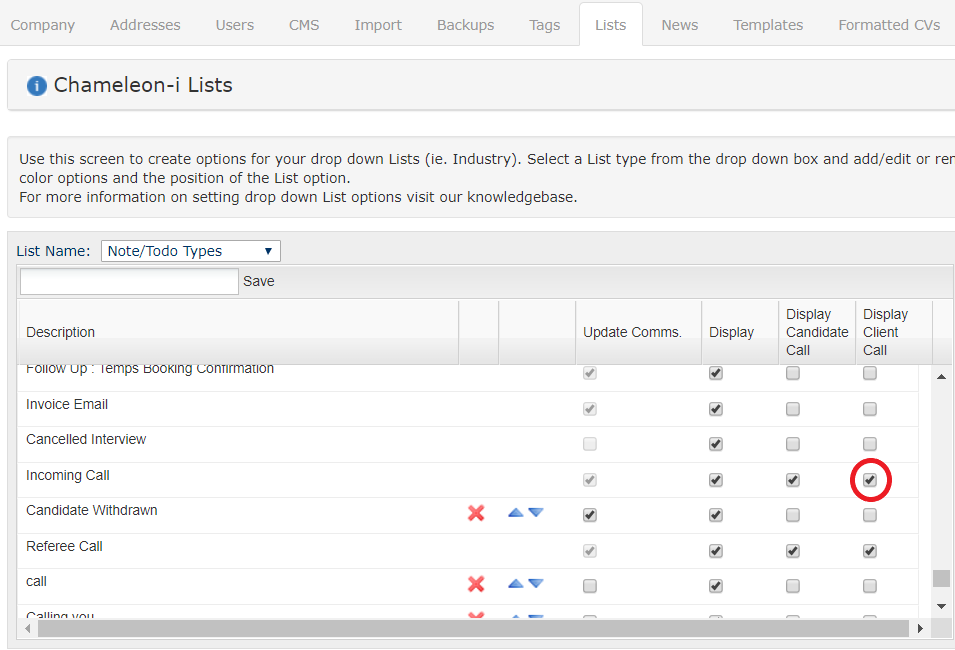955x650 pixels.
Task: Click the horizontal scrollbar thumb
Action: coord(473,628)
